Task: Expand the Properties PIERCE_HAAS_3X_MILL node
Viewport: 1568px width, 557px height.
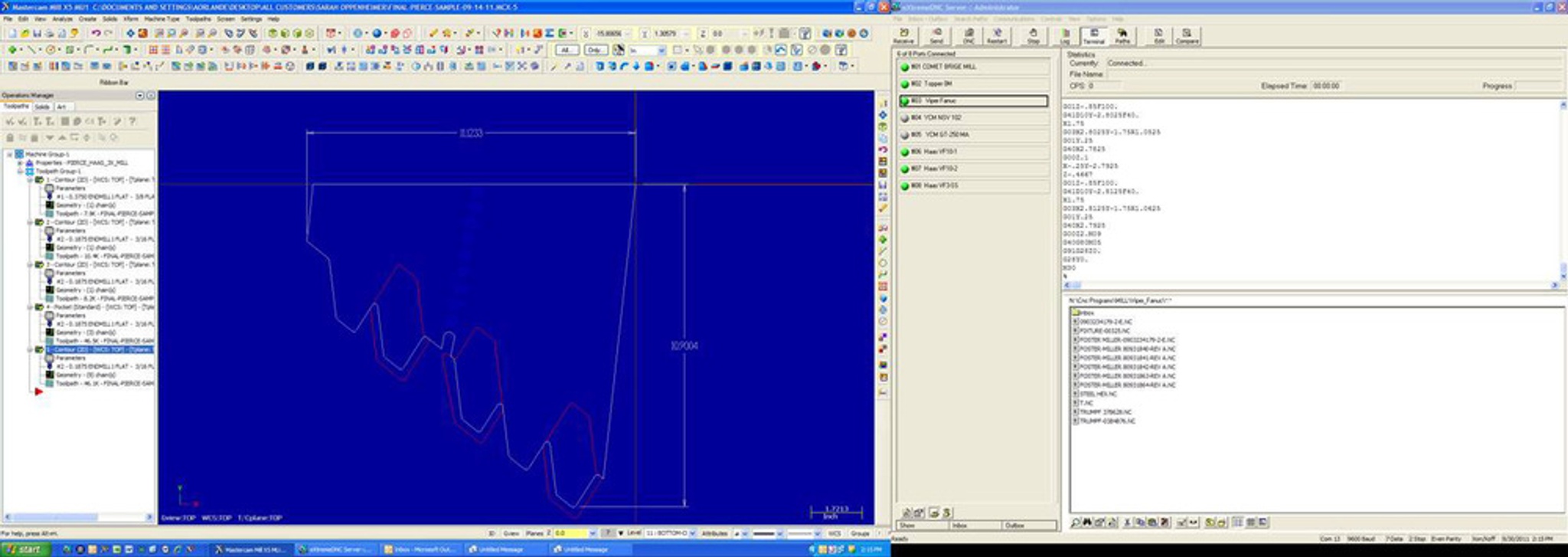Action: (20, 162)
